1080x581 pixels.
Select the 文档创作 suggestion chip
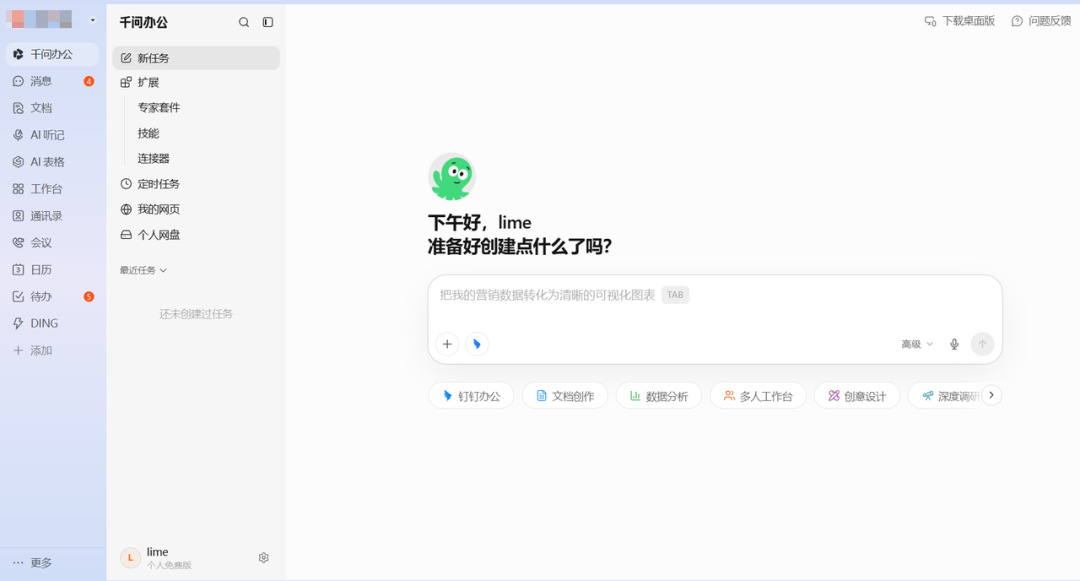tap(565, 396)
